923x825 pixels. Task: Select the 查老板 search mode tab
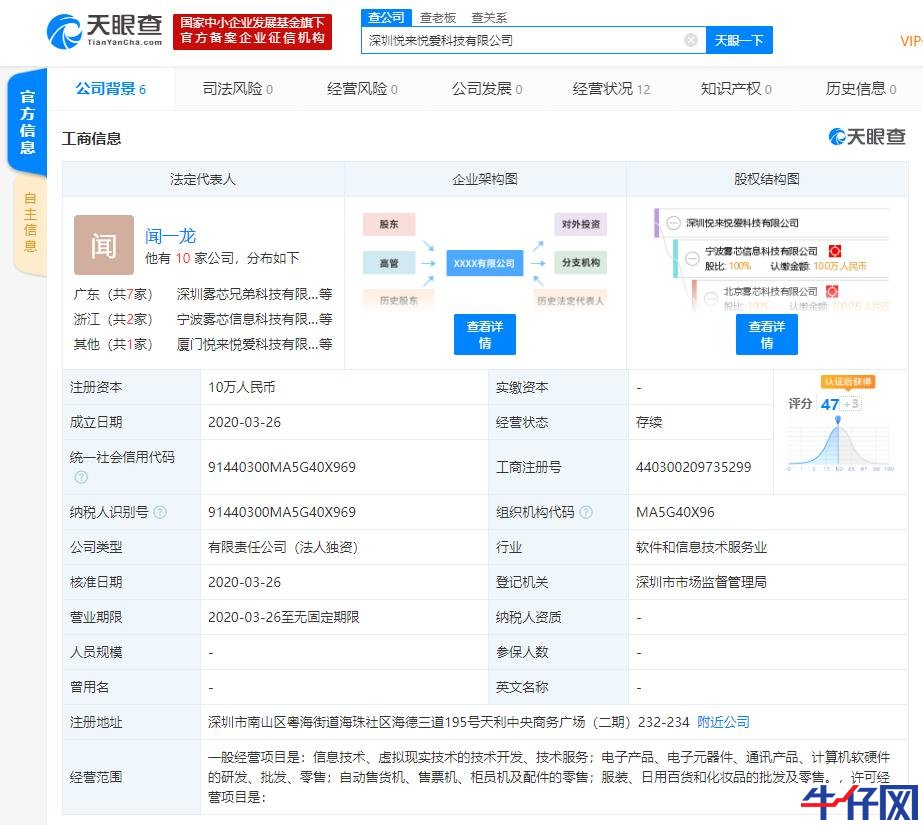(438, 17)
